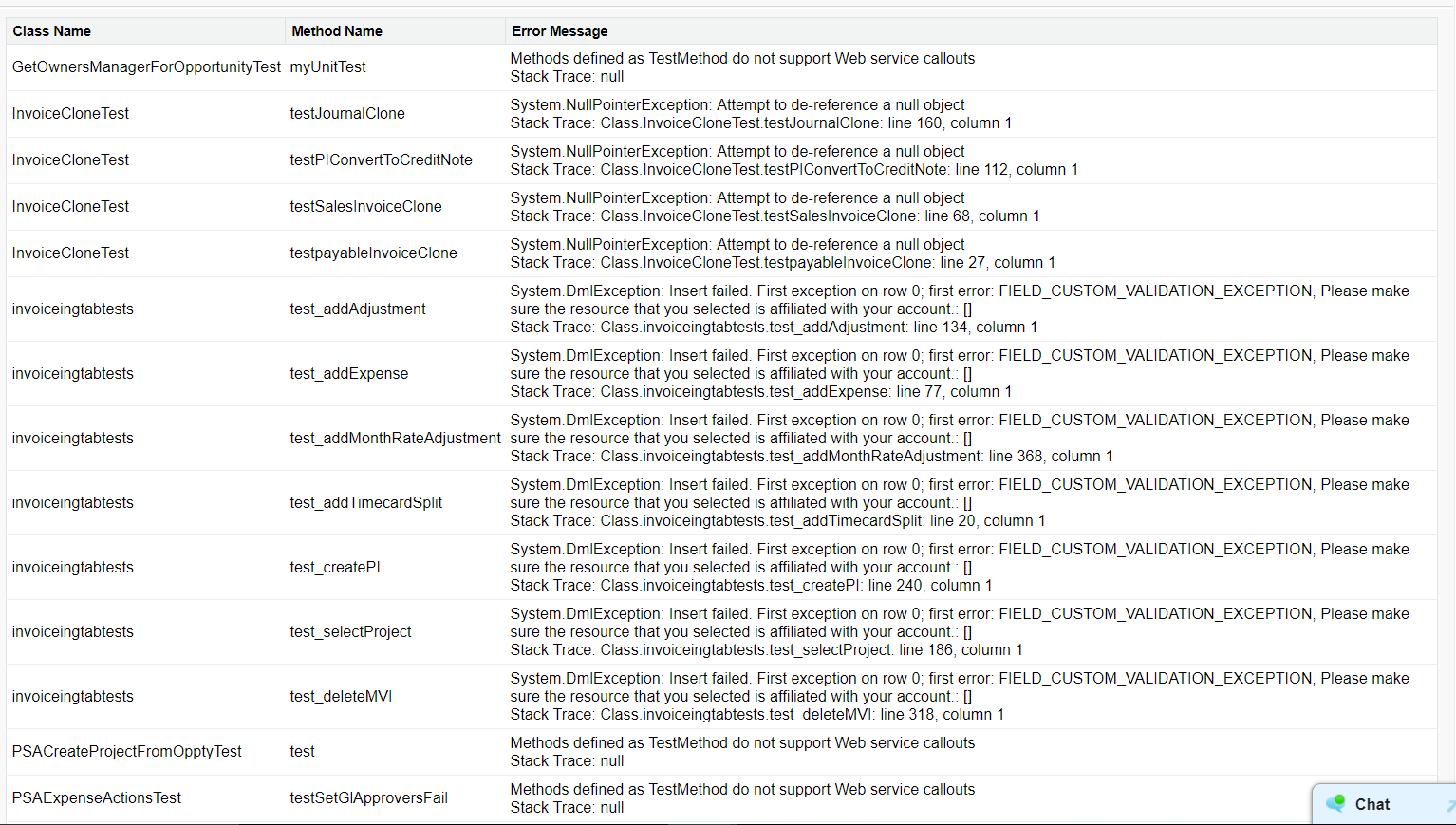Click the PSACreateProjectFromOpptyTest class name
Image resolution: width=1456 pixels, height=825 pixels.
pyautogui.click(x=127, y=751)
